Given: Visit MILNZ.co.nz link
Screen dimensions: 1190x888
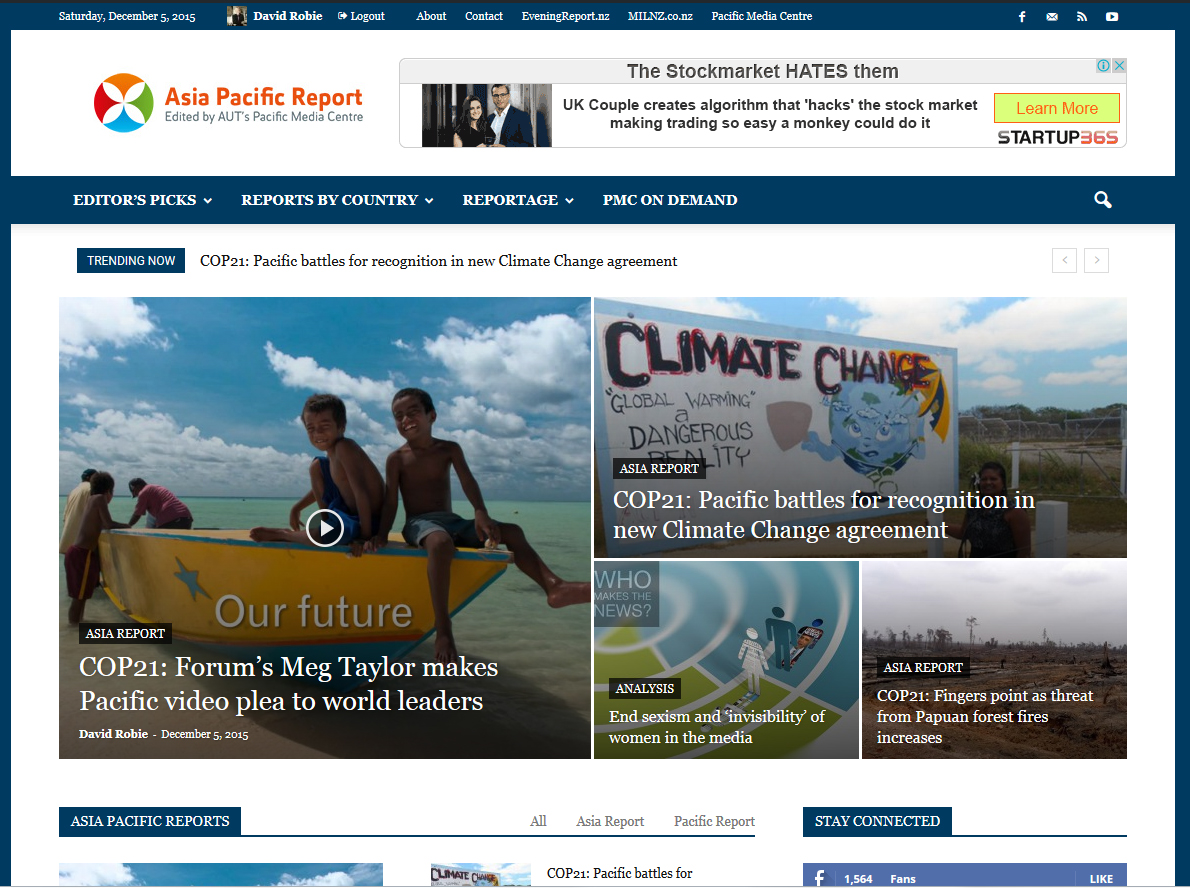Looking at the screenshot, I should (660, 16).
